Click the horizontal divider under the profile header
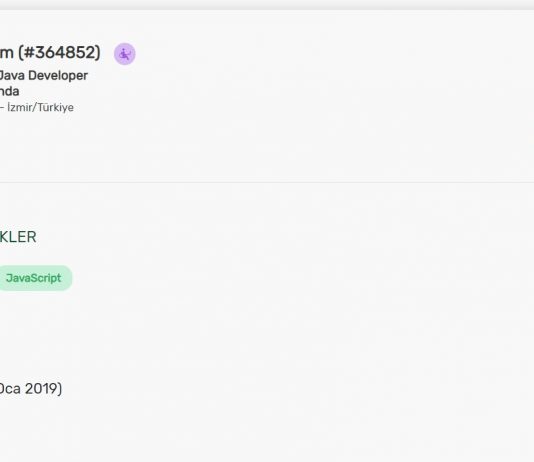Viewport: 534px width, 462px height. point(267,182)
